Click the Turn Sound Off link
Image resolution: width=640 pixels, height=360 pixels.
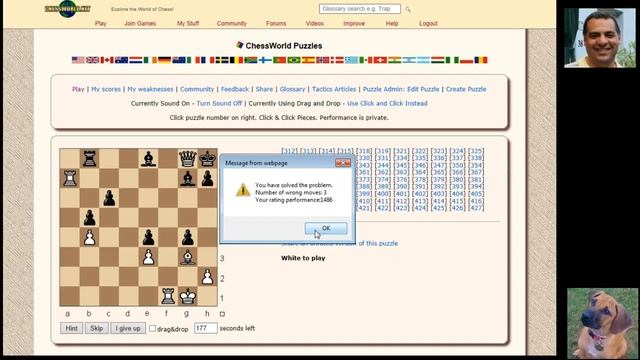[219, 103]
